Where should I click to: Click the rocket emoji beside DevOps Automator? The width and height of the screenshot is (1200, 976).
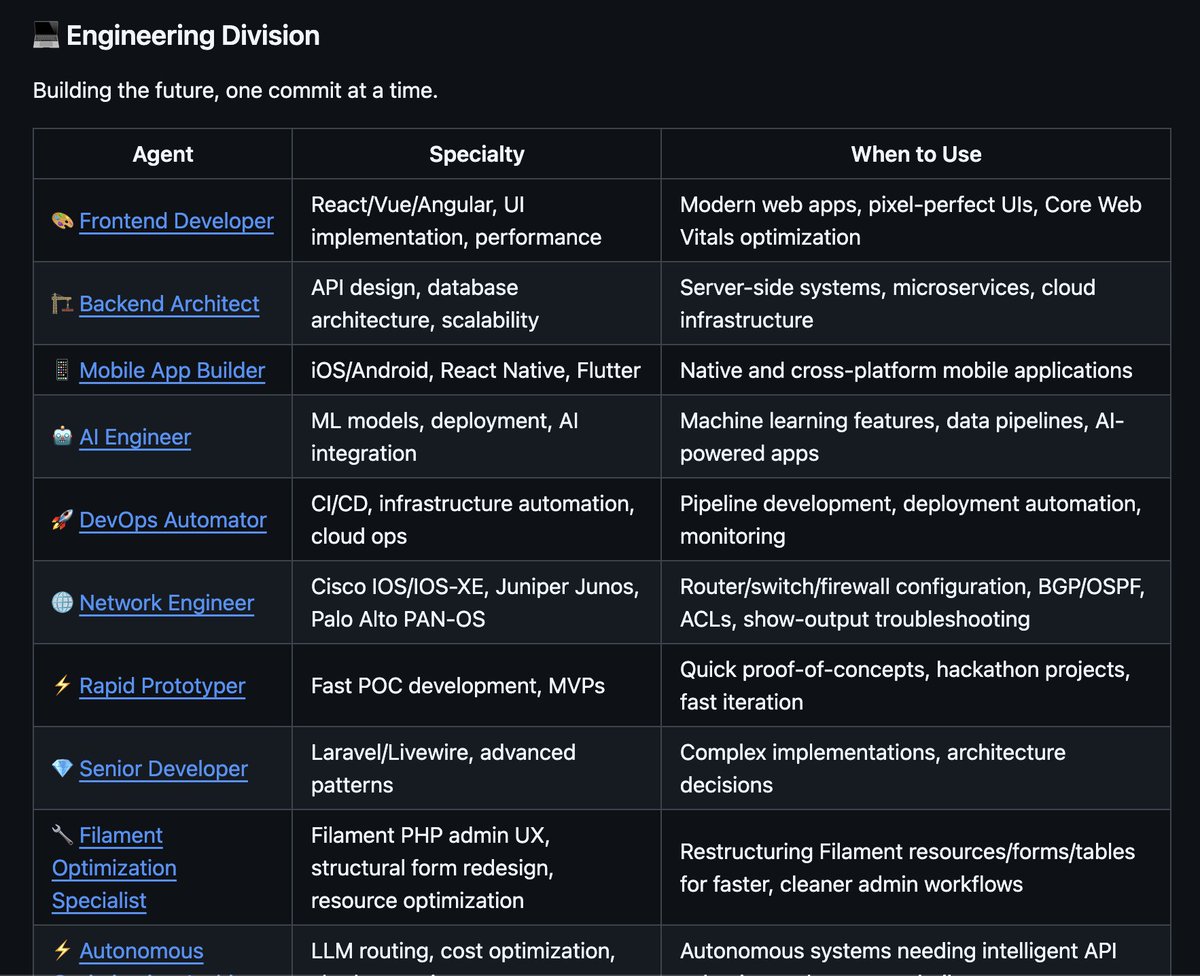[62, 520]
